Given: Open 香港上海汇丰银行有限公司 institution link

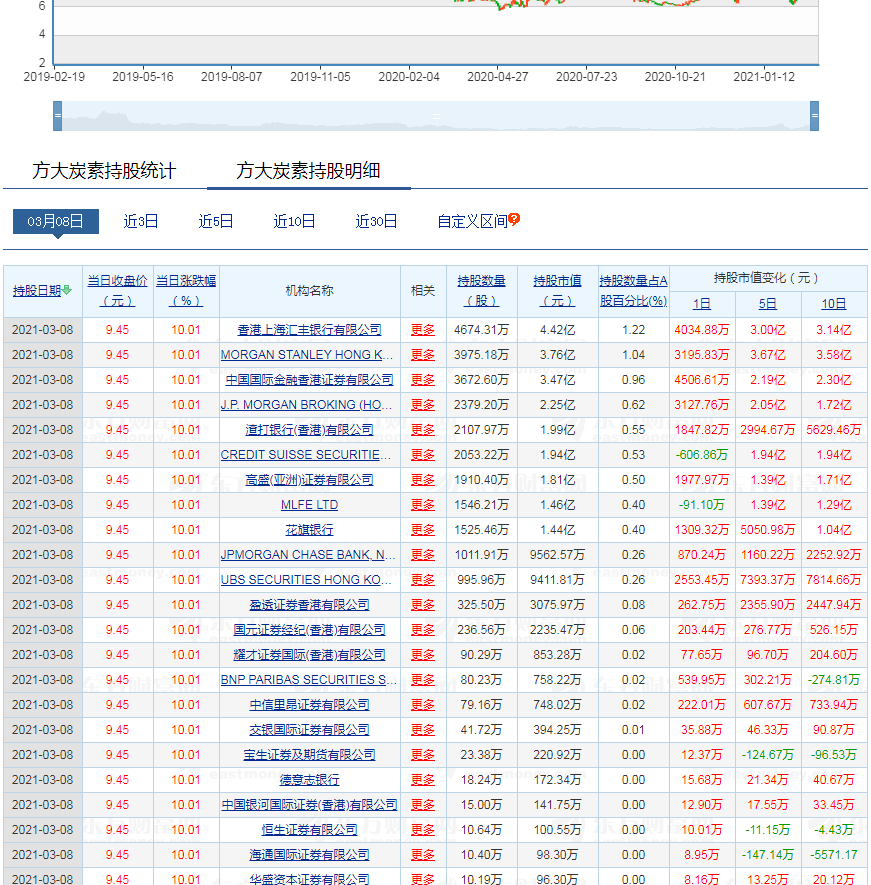Looking at the screenshot, I should [x=309, y=330].
